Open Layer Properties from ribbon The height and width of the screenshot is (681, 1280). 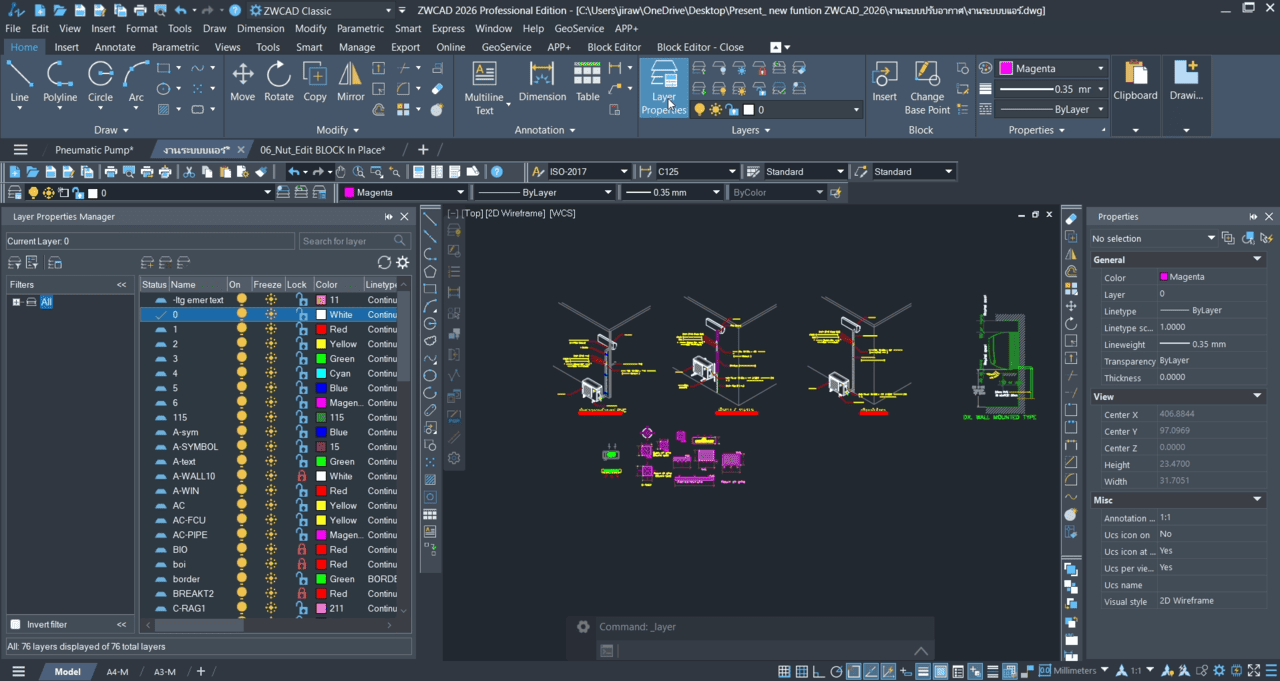tap(663, 87)
